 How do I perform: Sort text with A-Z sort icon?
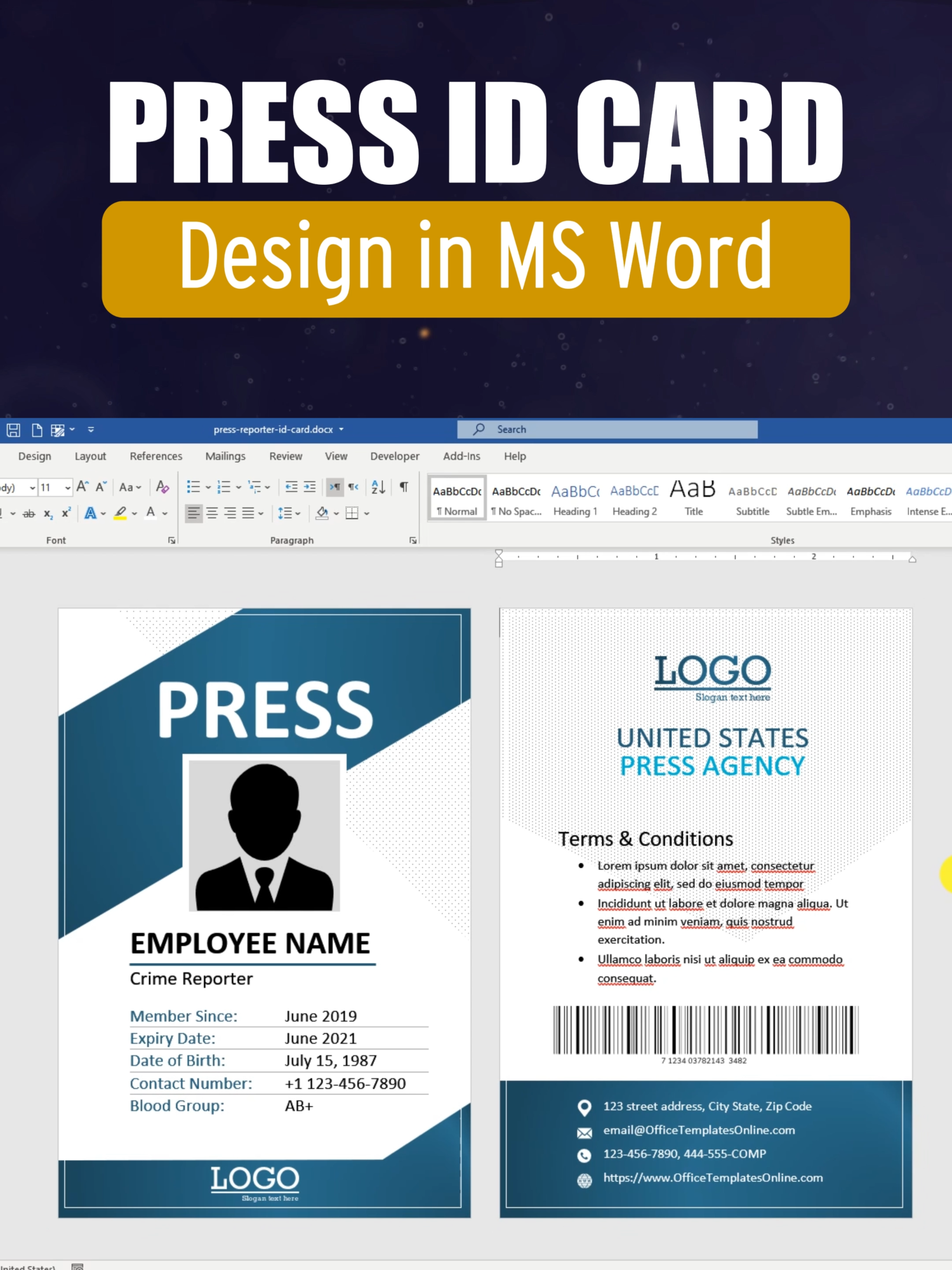(x=378, y=487)
